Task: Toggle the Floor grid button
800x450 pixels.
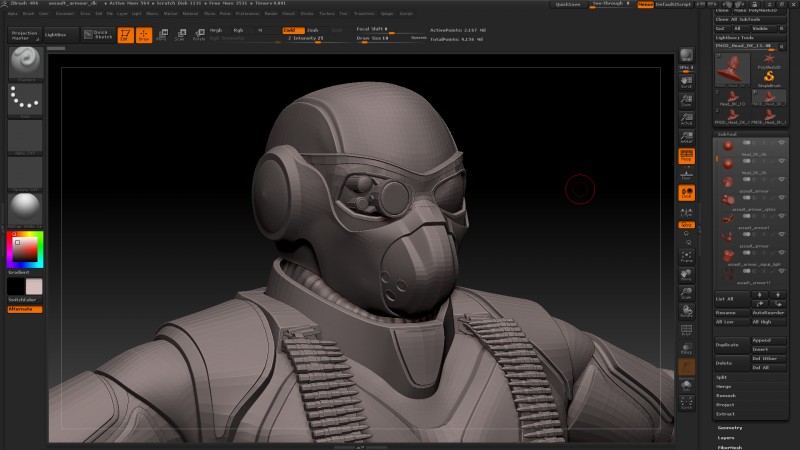Action: click(x=686, y=174)
